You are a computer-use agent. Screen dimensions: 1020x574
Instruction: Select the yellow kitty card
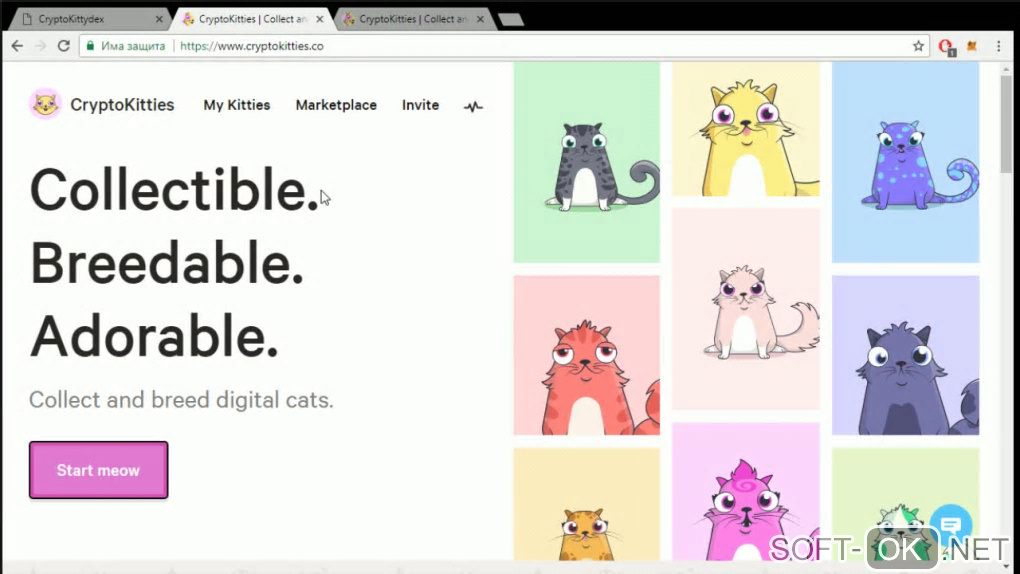pos(745,129)
